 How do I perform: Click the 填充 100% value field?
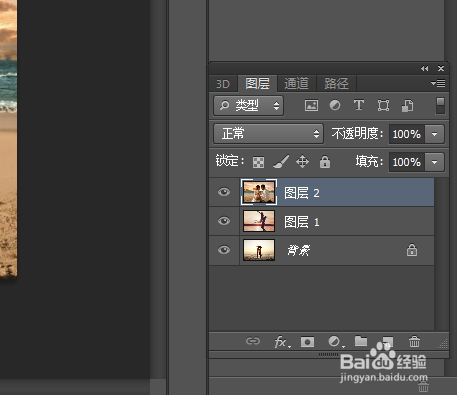click(x=407, y=162)
